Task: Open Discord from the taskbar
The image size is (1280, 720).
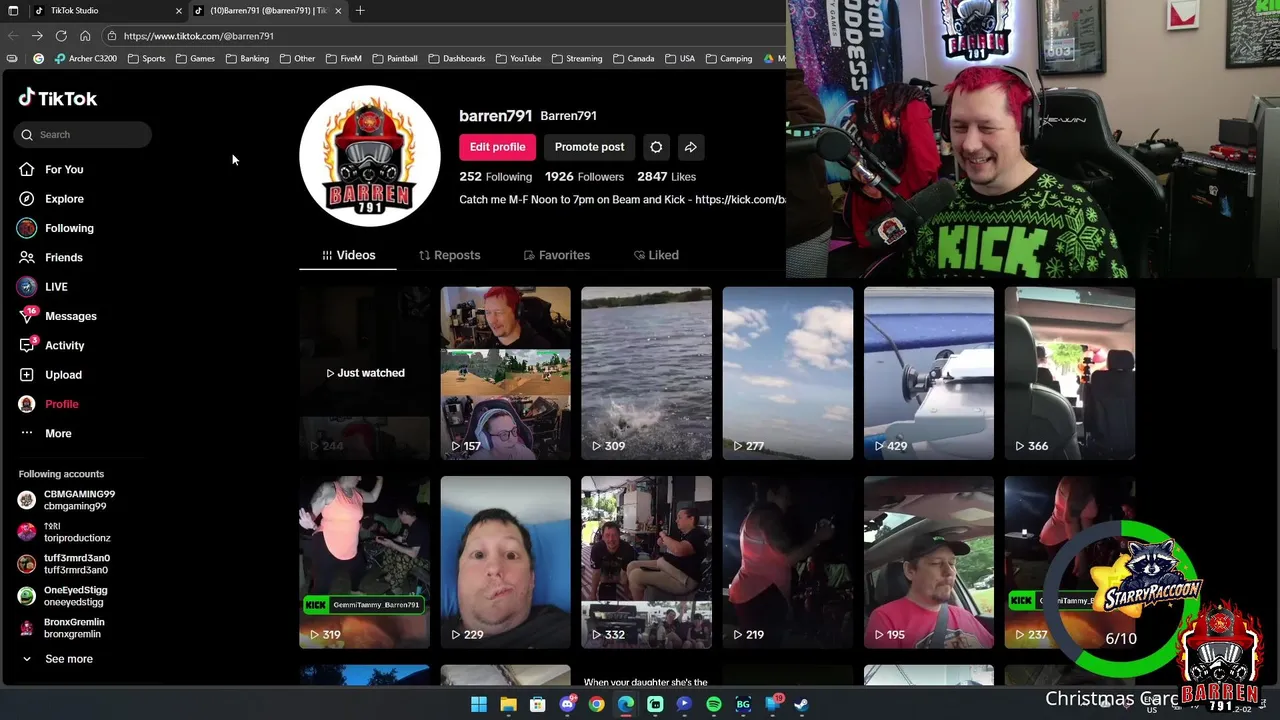Action: pos(567,704)
